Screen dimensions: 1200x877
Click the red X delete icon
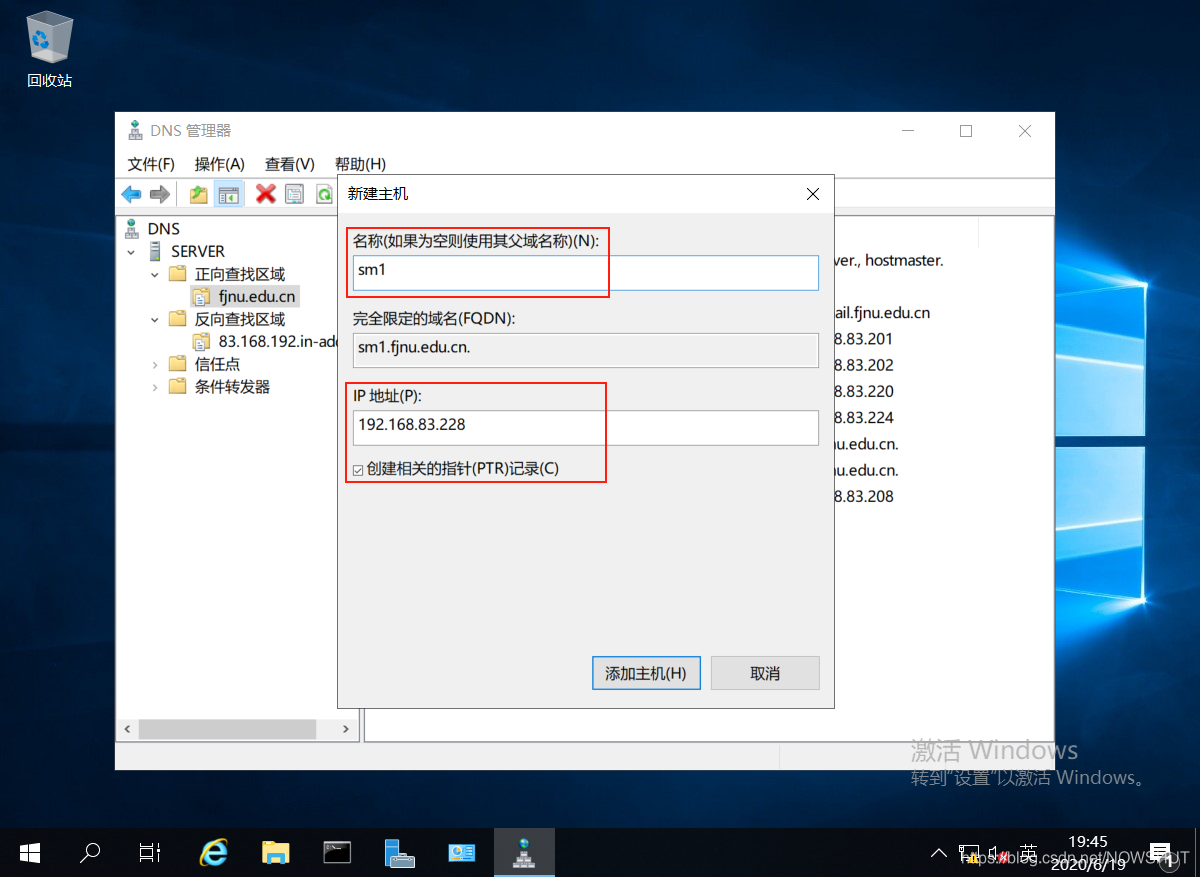click(265, 194)
